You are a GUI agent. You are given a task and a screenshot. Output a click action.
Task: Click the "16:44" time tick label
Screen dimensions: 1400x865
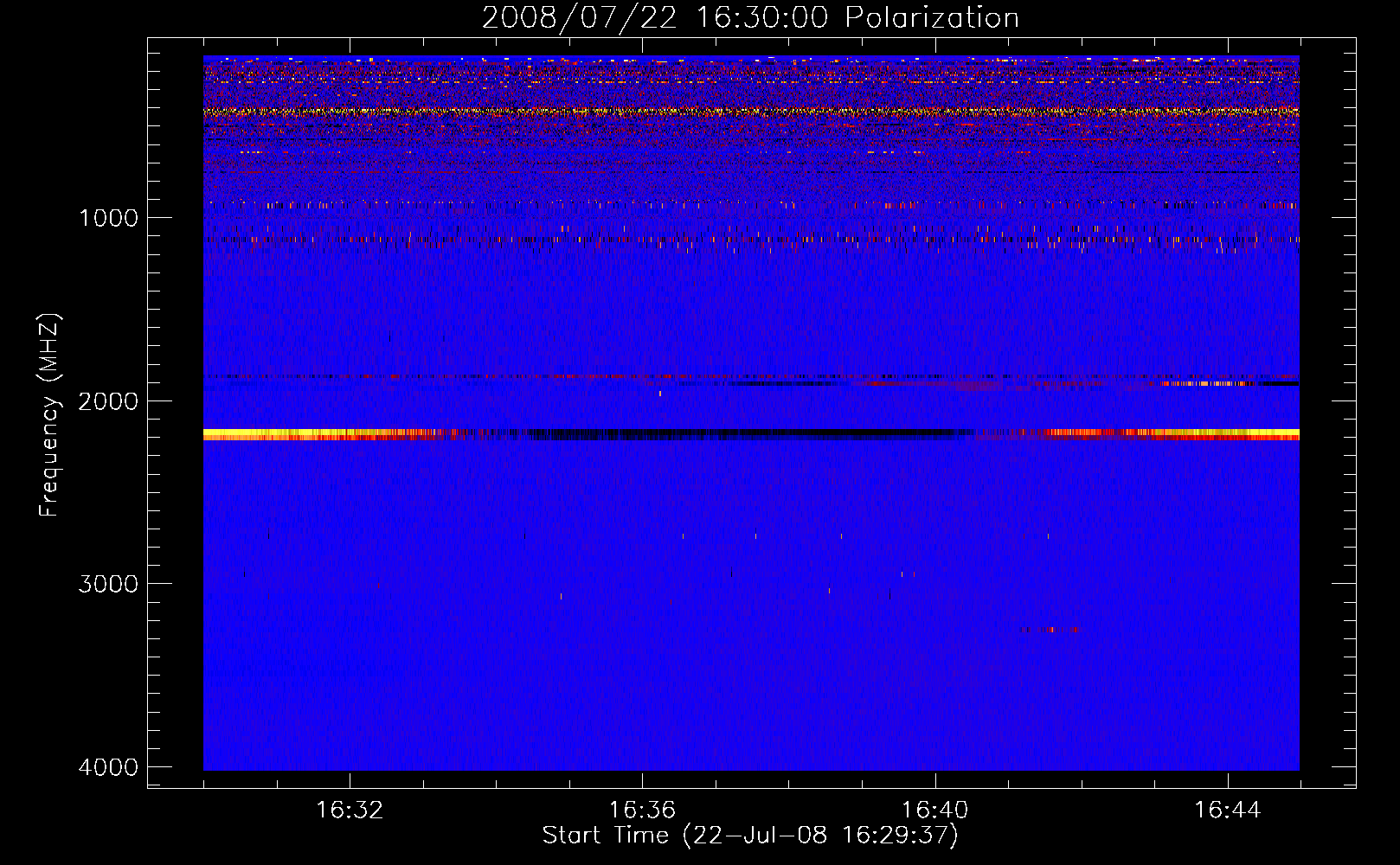pyautogui.click(x=1228, y=811)
